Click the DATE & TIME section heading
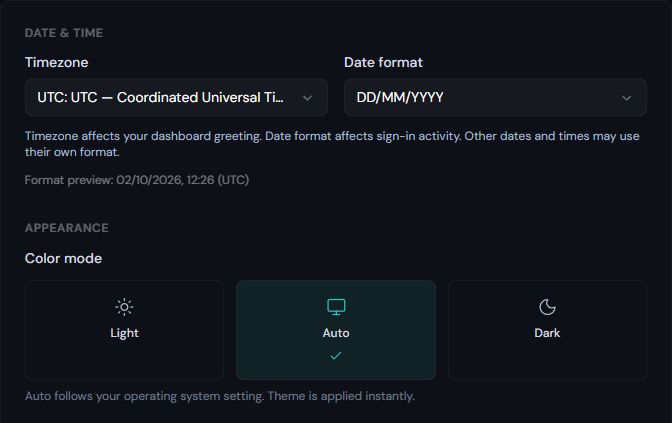Viewport: 672px width, 423px height. pyautogui.click(x=64, y=33)
